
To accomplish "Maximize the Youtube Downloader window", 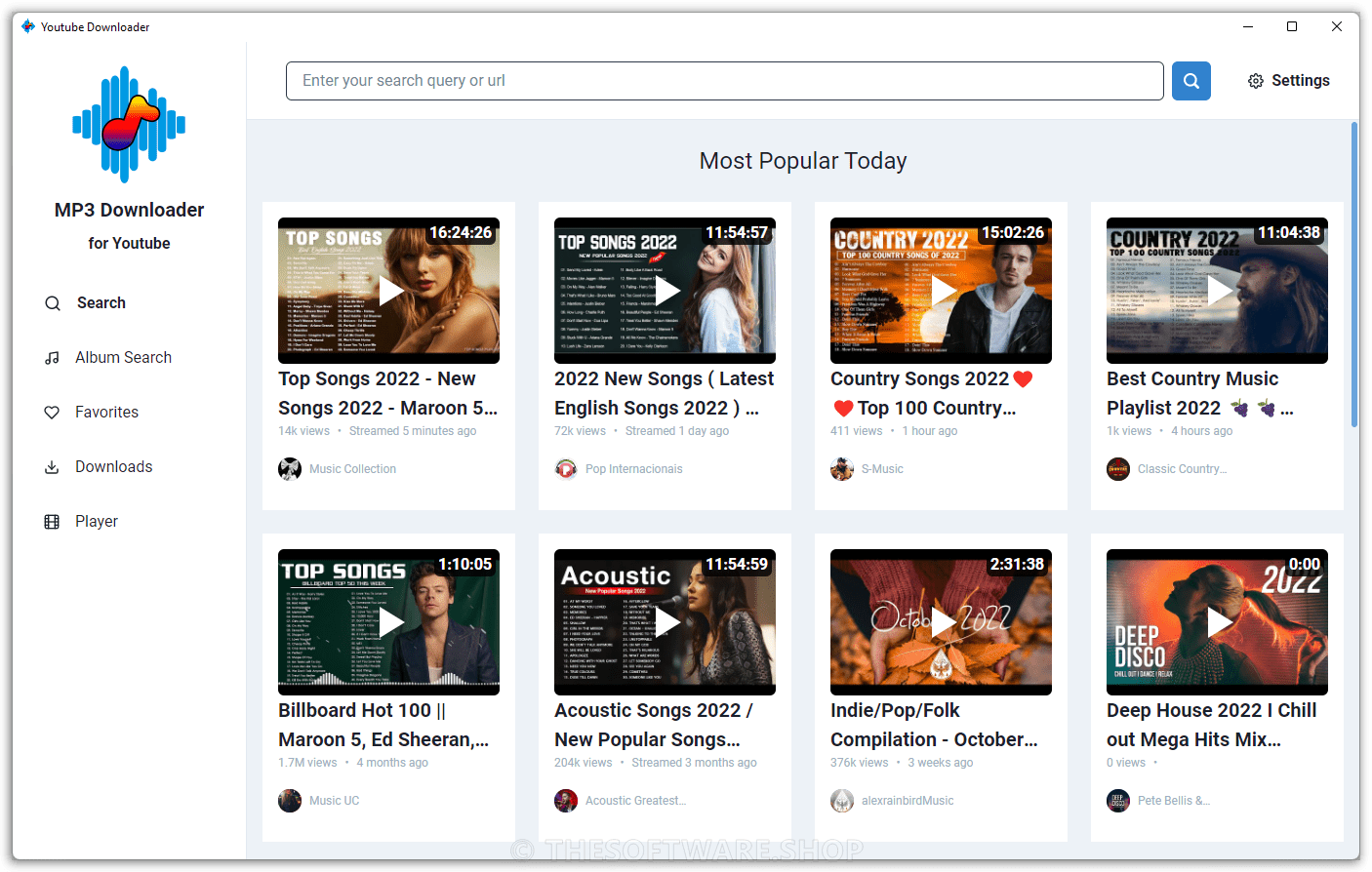I will pyautogui.click(x=1292, y=26).
